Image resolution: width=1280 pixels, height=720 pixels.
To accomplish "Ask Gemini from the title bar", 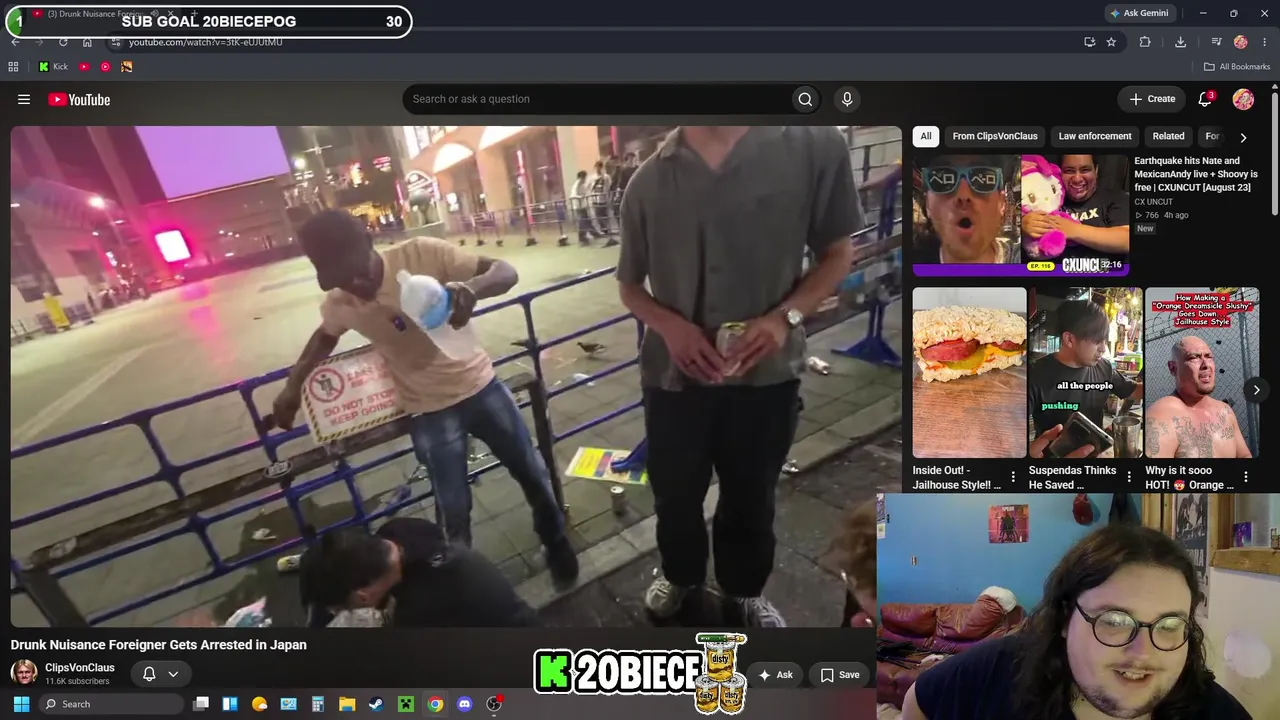I will [1138, 13].
